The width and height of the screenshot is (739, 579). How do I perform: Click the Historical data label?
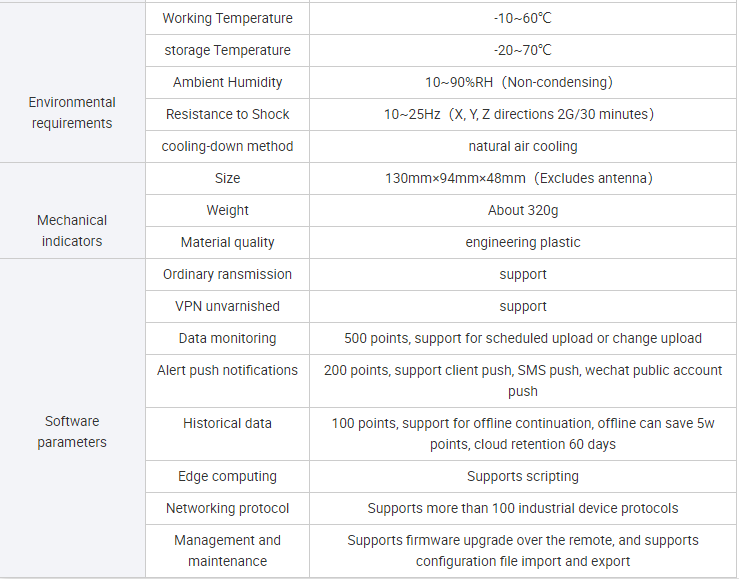[x=228, y=423]
